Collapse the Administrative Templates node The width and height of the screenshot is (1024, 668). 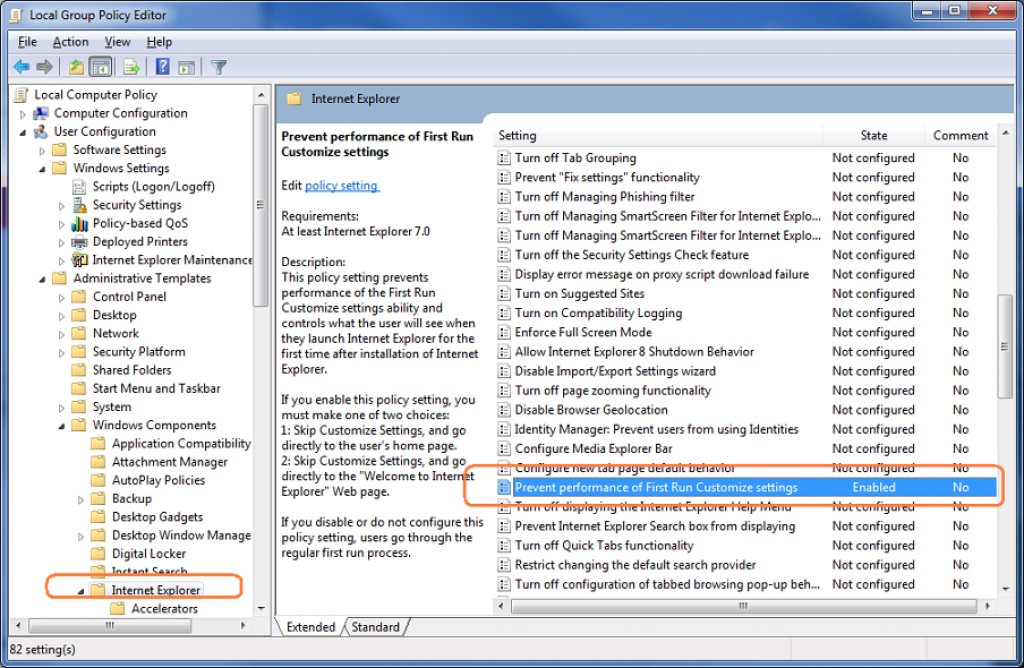(x=42, y=279)
